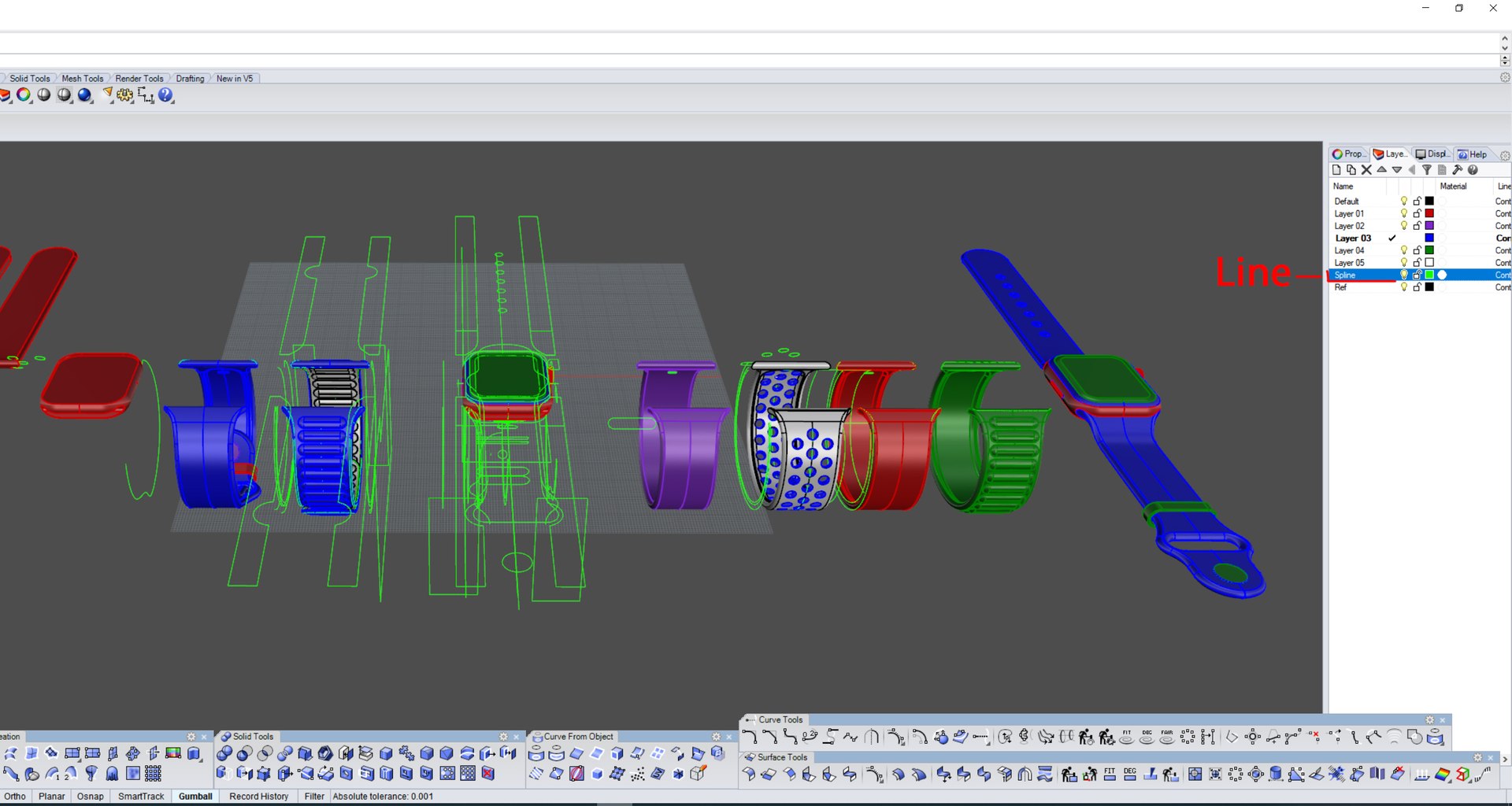Hide the Default layer using its bulb
This screenshot has height=806, width=1512.
tap(1403, 201)
